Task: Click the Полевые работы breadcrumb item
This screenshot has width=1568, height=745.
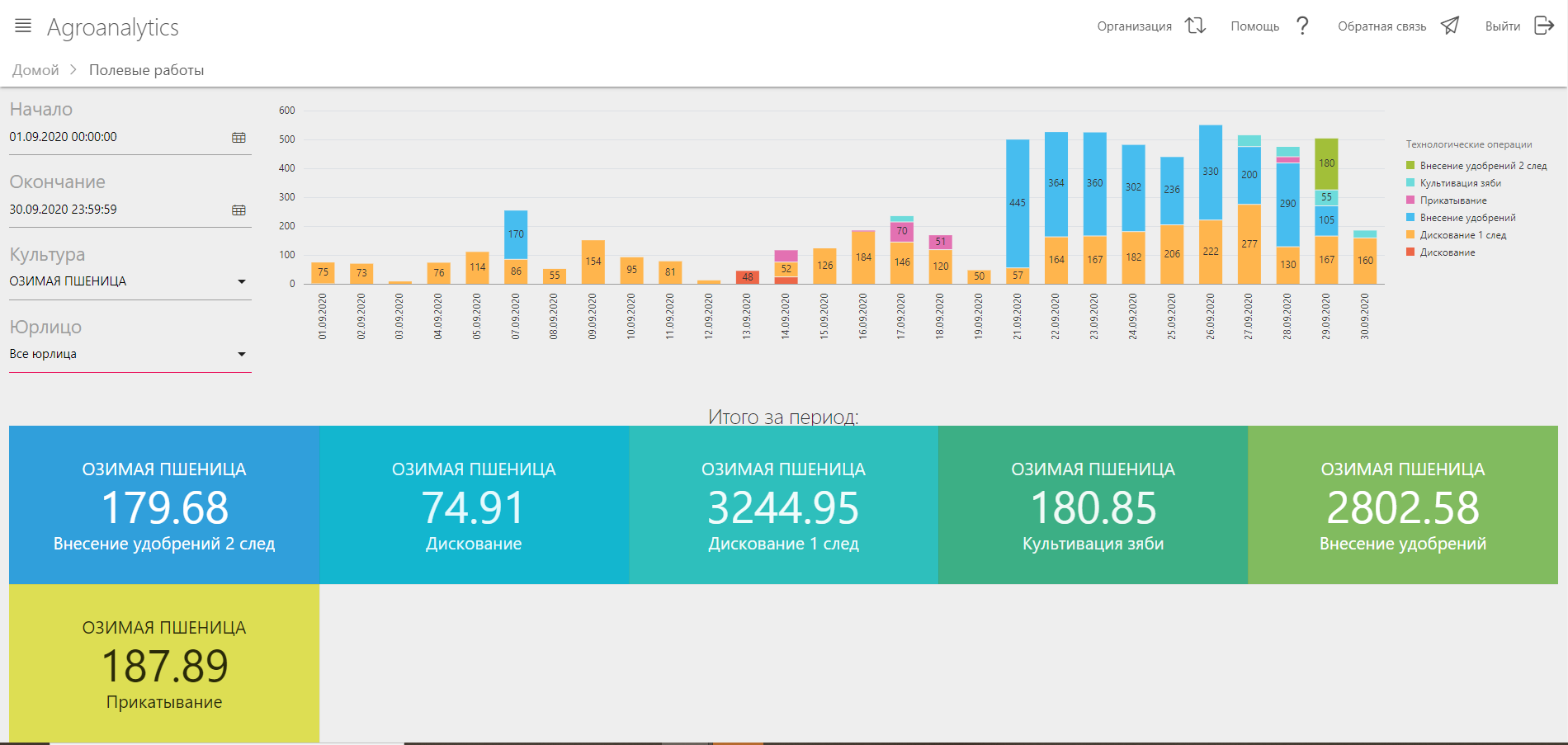Action: (x=146, y=70)
